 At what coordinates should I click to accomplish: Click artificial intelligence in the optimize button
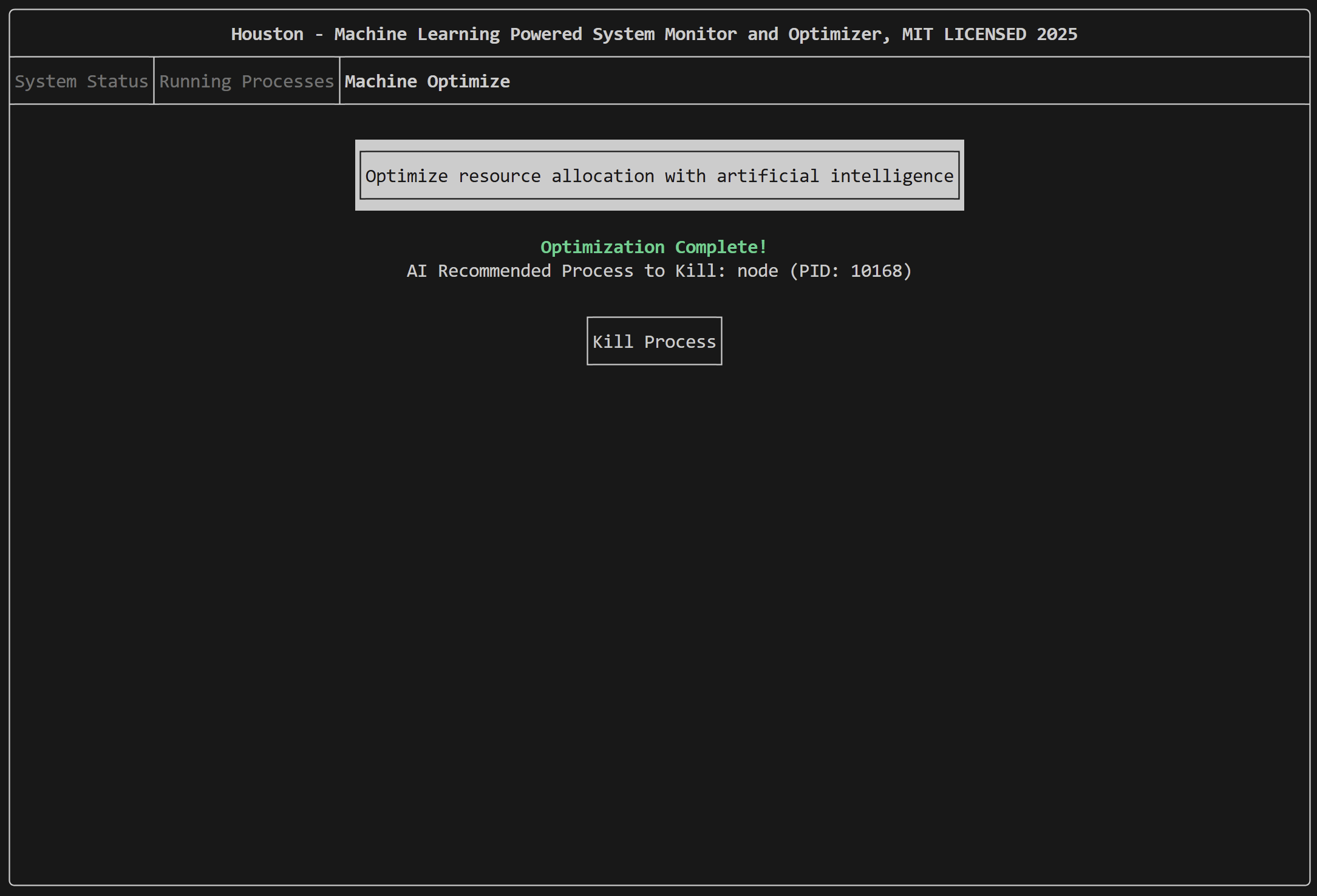pos(835,176)
